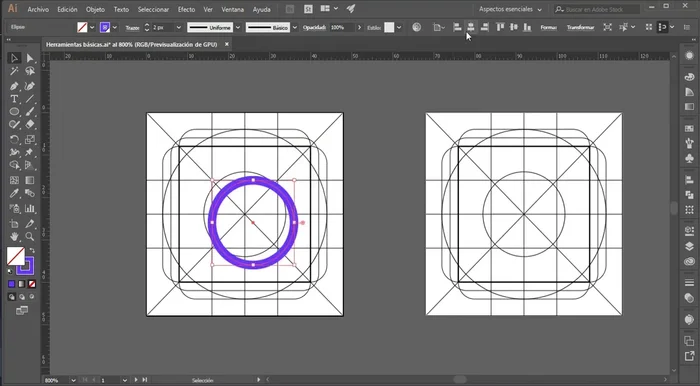Open the Uniforme width profile dropdown
Screen dimensions: 700x386
[238, 27]
